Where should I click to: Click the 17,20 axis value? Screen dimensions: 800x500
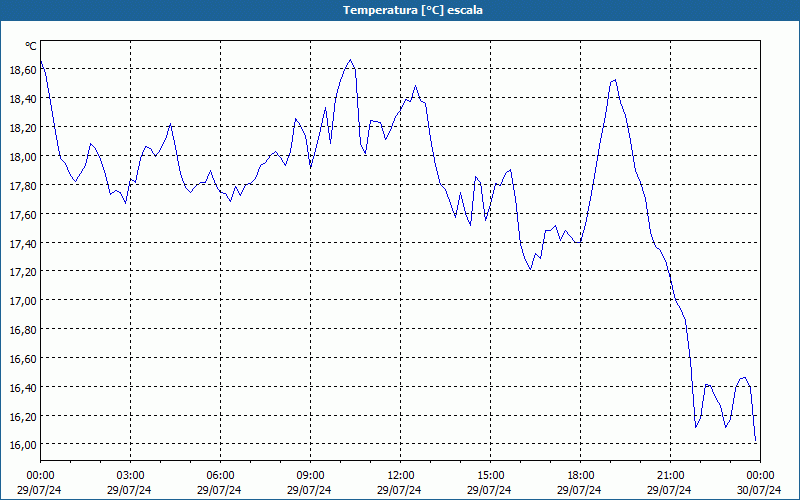[23, 272]
